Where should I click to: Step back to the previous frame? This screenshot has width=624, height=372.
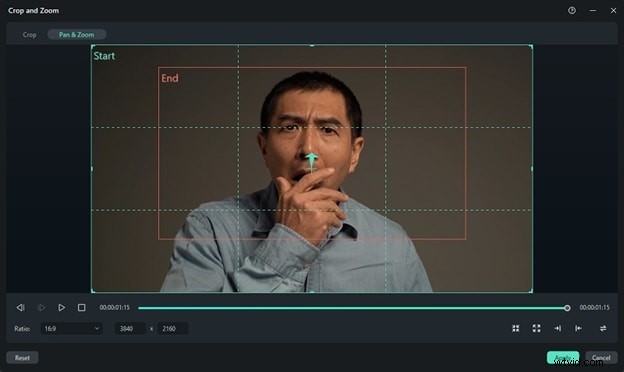(x=20, y=308)
